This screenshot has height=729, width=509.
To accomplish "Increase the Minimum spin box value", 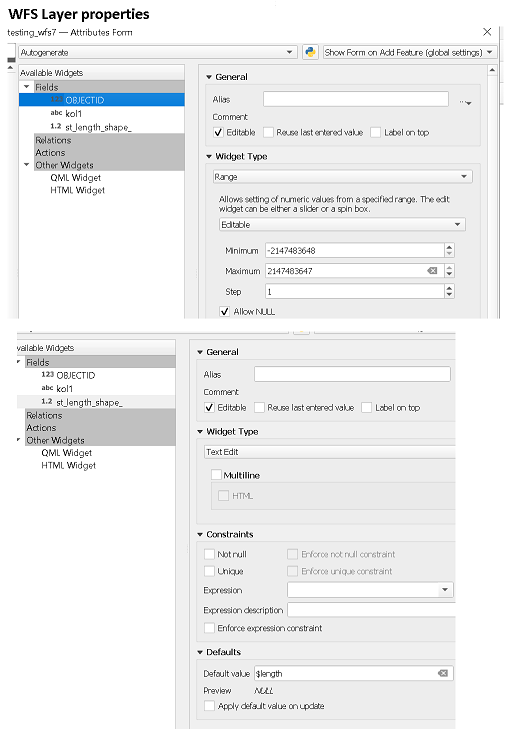I will 449,247.
